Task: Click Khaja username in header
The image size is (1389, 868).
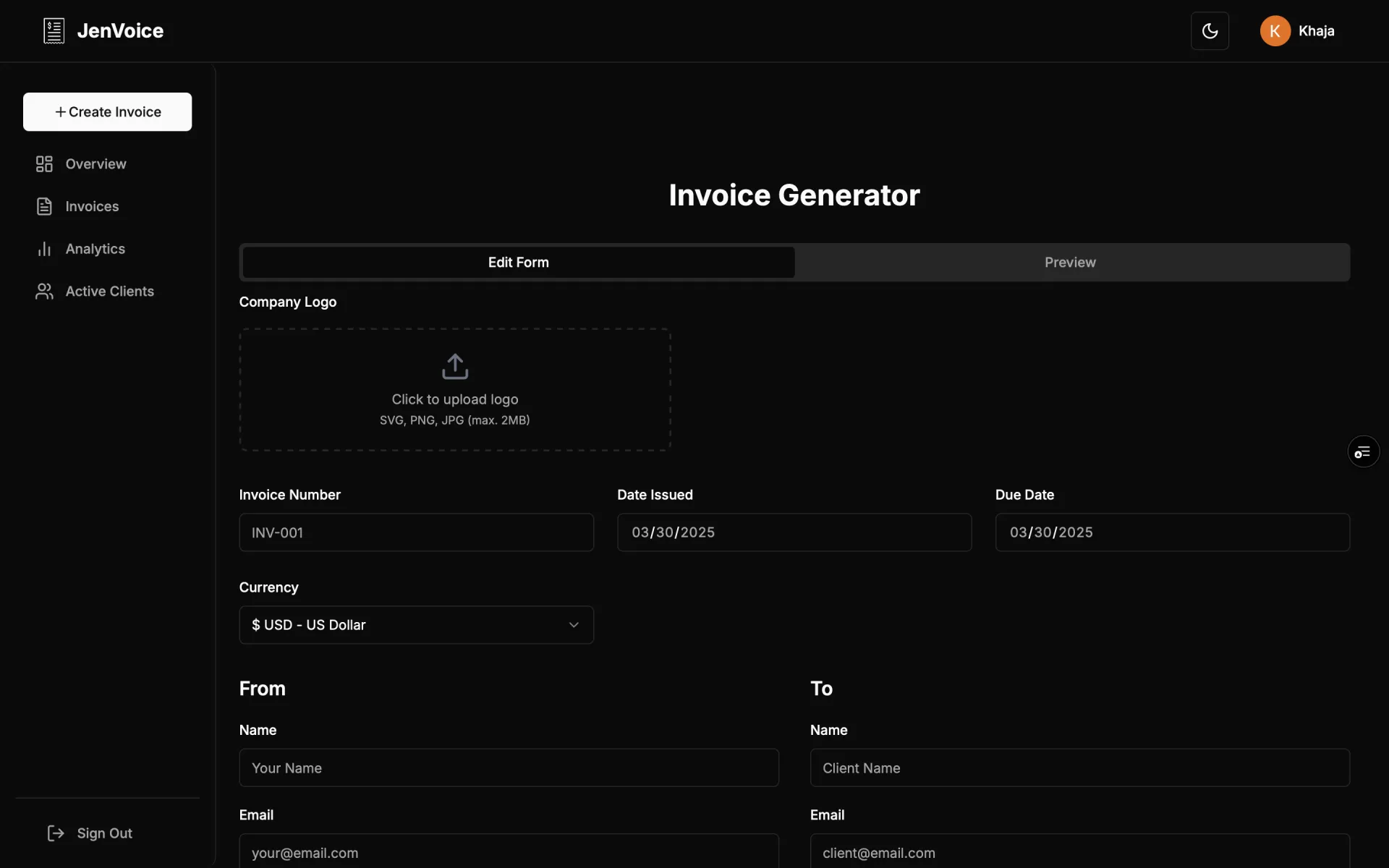Action: (x=1316, y=31)
